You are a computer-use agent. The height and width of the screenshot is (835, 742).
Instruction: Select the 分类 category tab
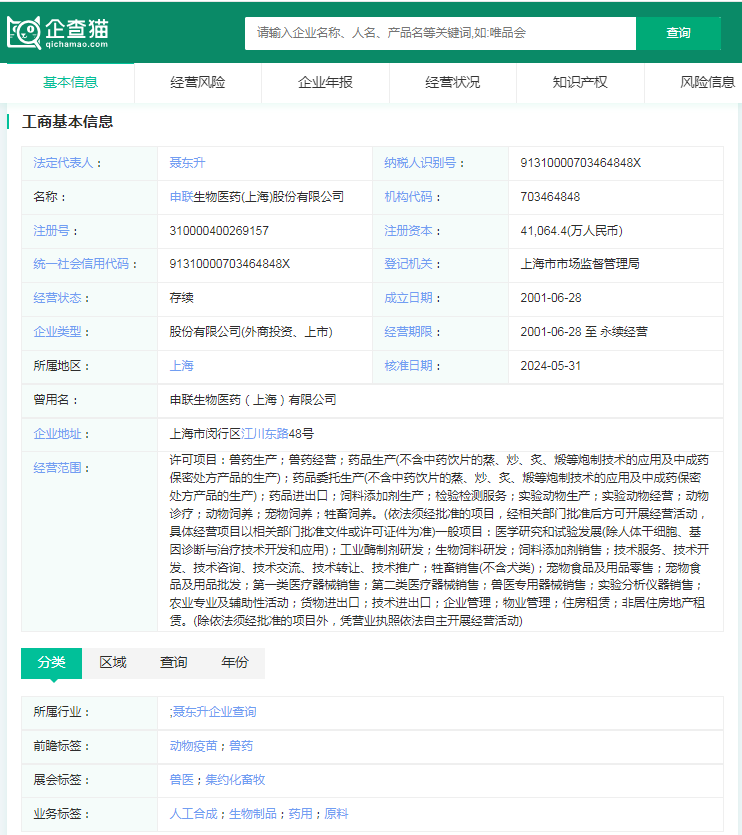pos(52,663)
